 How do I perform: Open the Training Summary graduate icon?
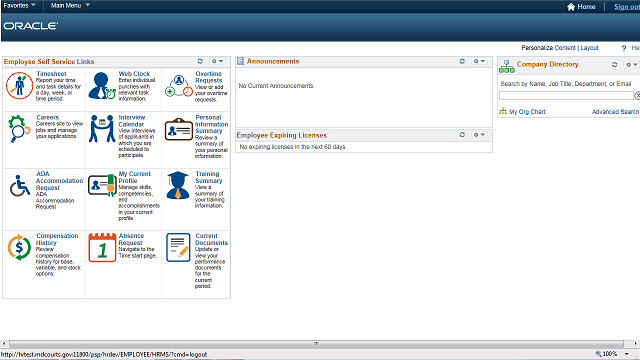point(178,185)
